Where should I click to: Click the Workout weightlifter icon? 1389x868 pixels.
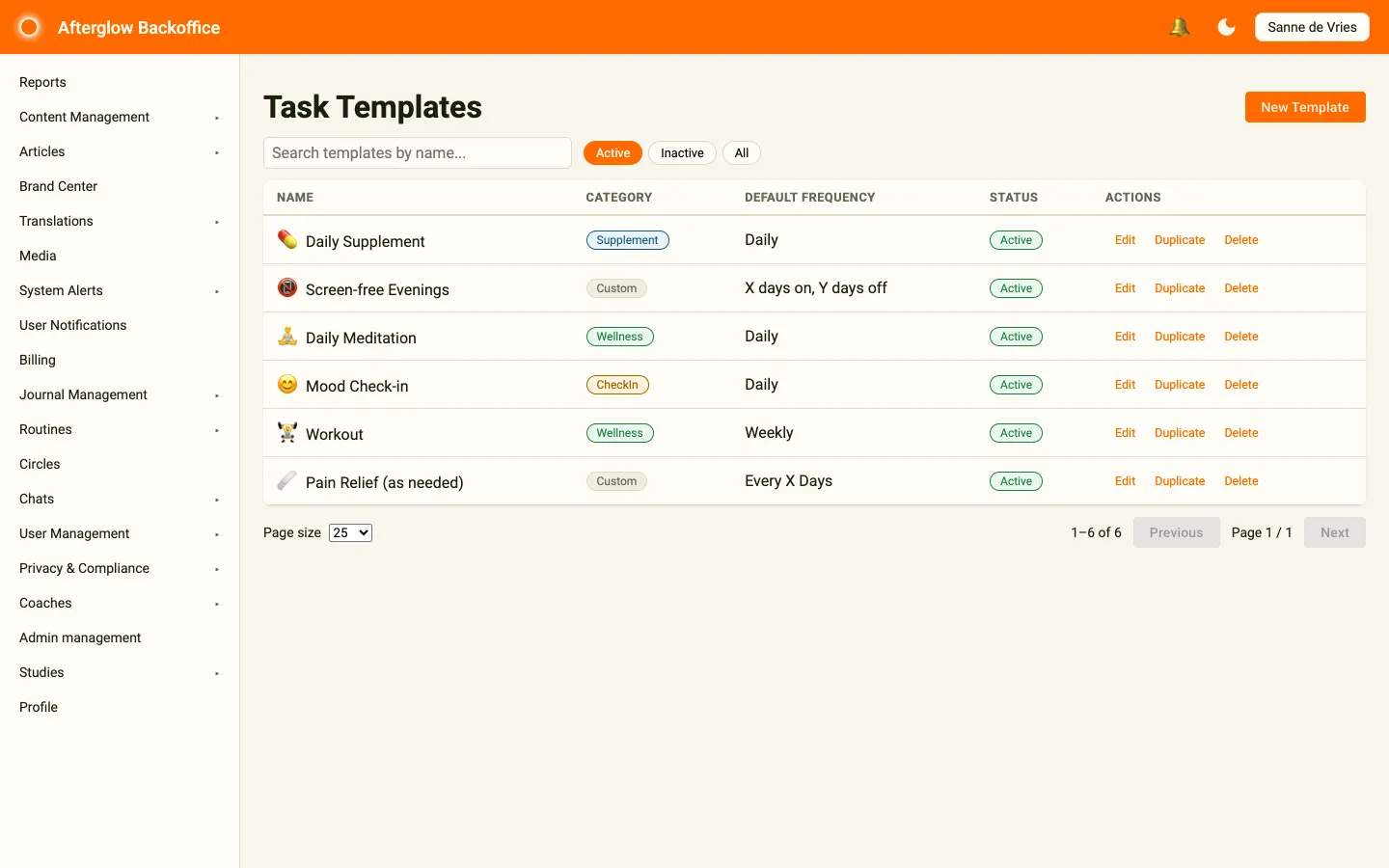[x=287, y=432]
